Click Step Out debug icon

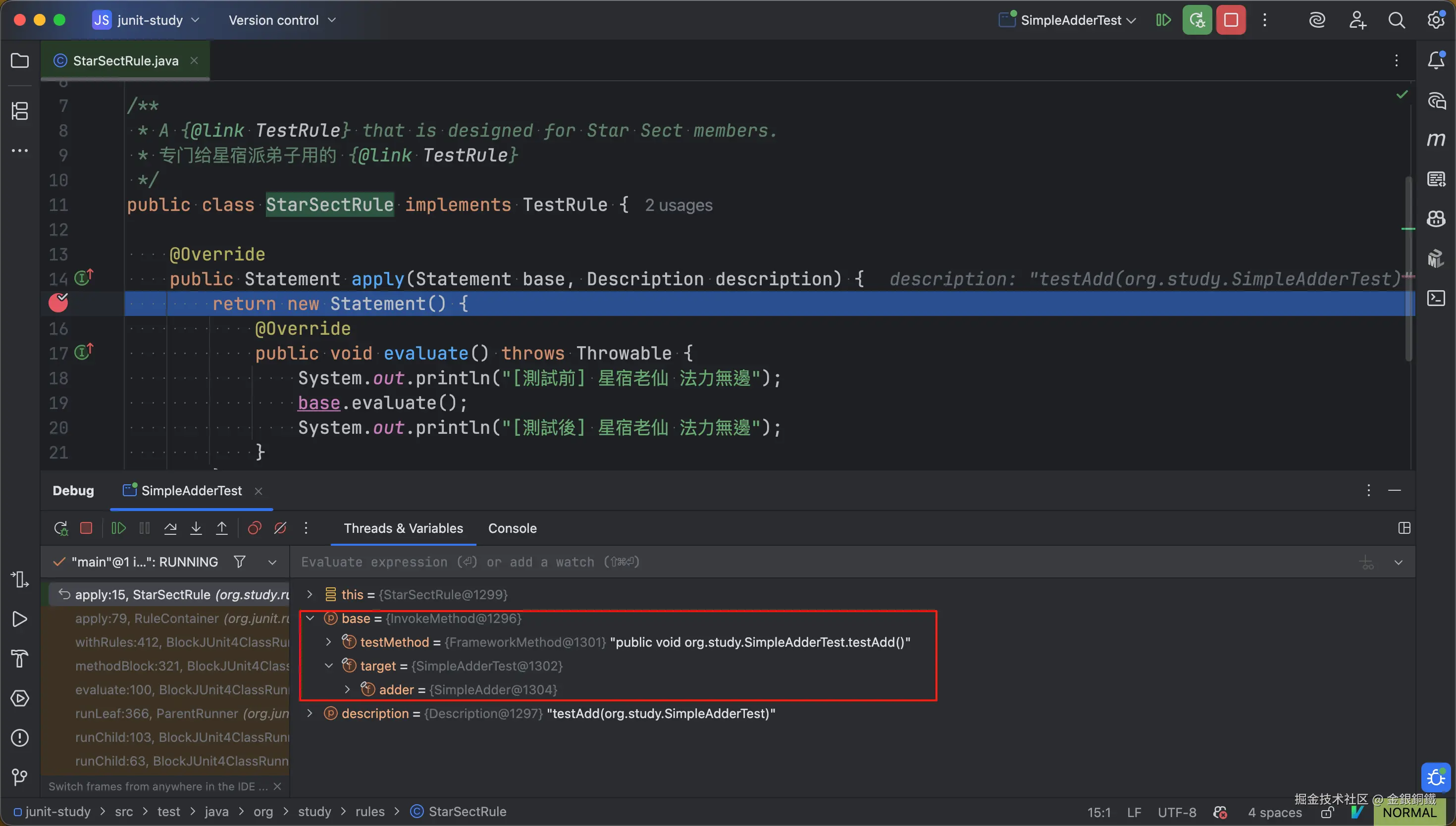(x=222, y=528)
